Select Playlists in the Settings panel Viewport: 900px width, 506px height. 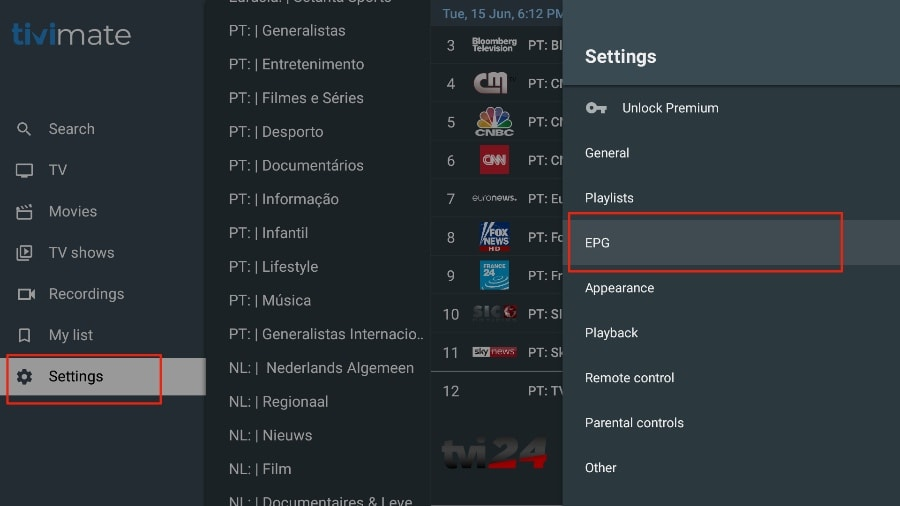pos(609,198)
